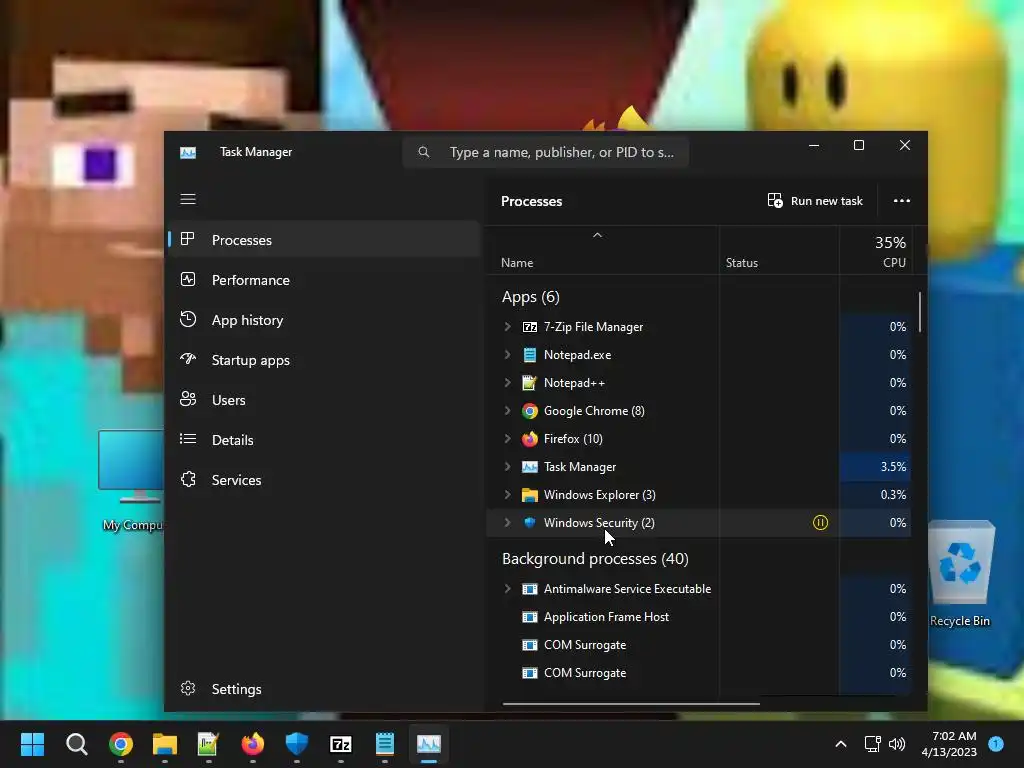Click the Run new task button
Screen dimensions: 1024x768
coord(815,200)
